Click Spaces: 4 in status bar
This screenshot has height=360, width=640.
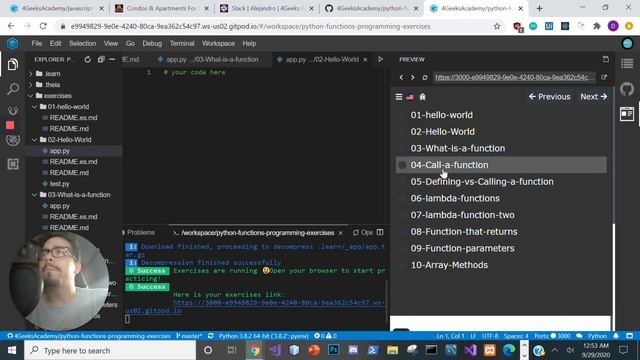coord(516,336)
